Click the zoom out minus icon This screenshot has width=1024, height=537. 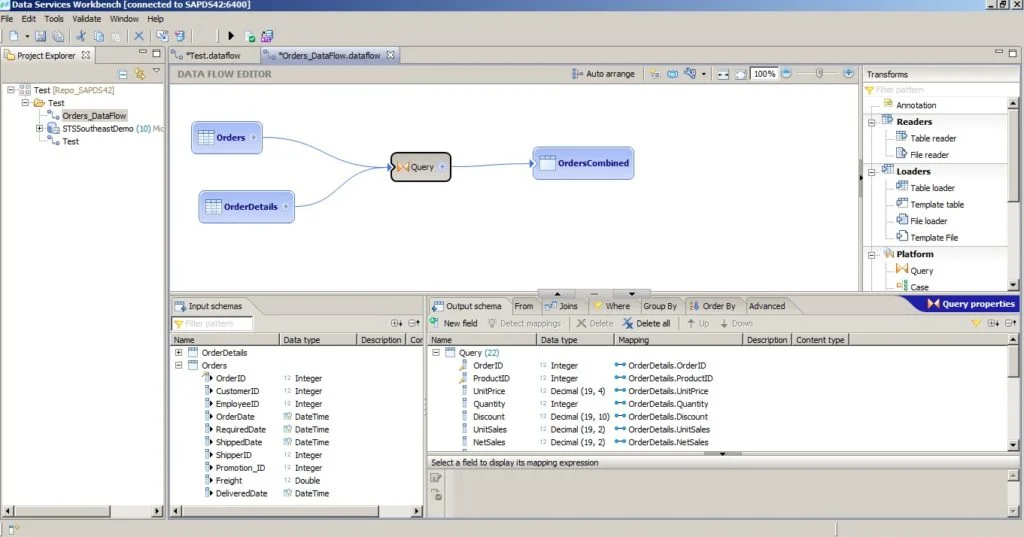click(x=786, y=73)
